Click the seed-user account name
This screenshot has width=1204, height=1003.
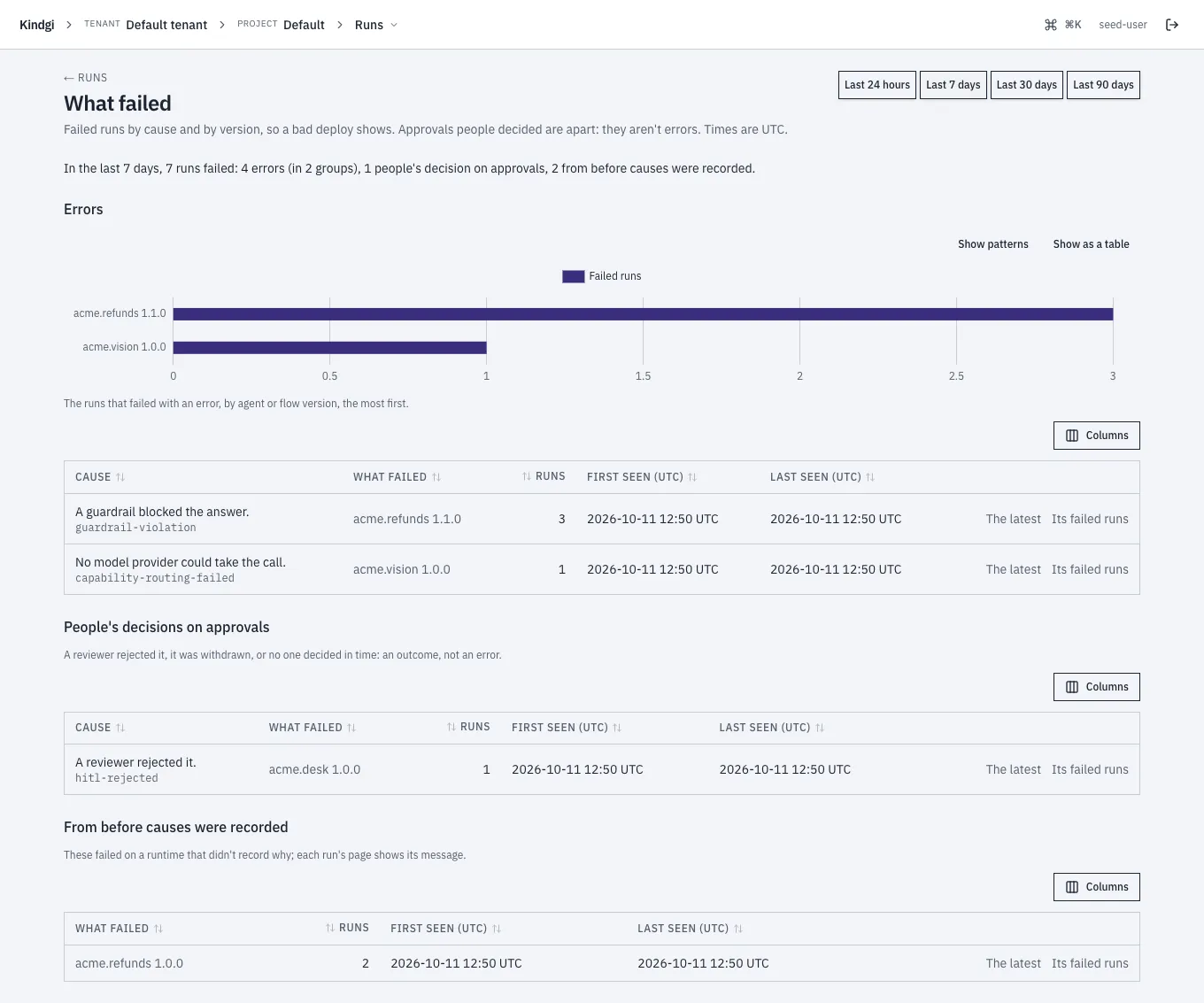coord(1123,25)
